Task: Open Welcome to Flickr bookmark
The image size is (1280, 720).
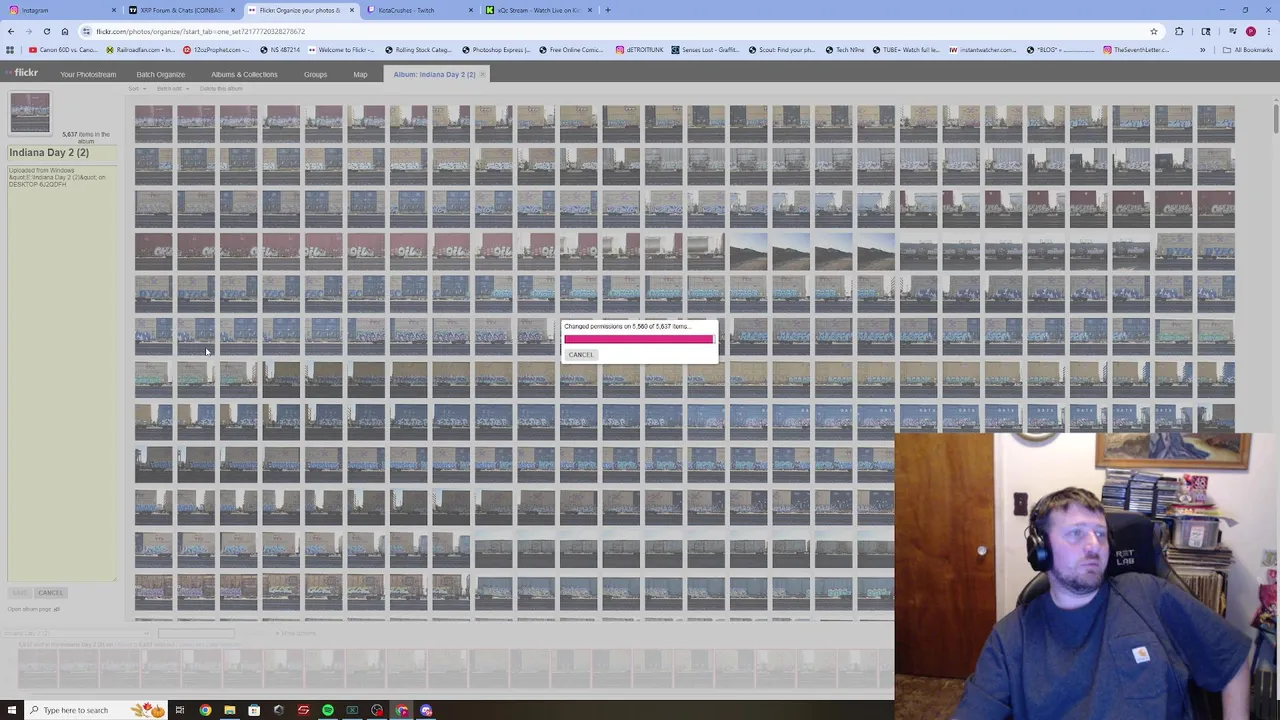Action: pos(340,50)
